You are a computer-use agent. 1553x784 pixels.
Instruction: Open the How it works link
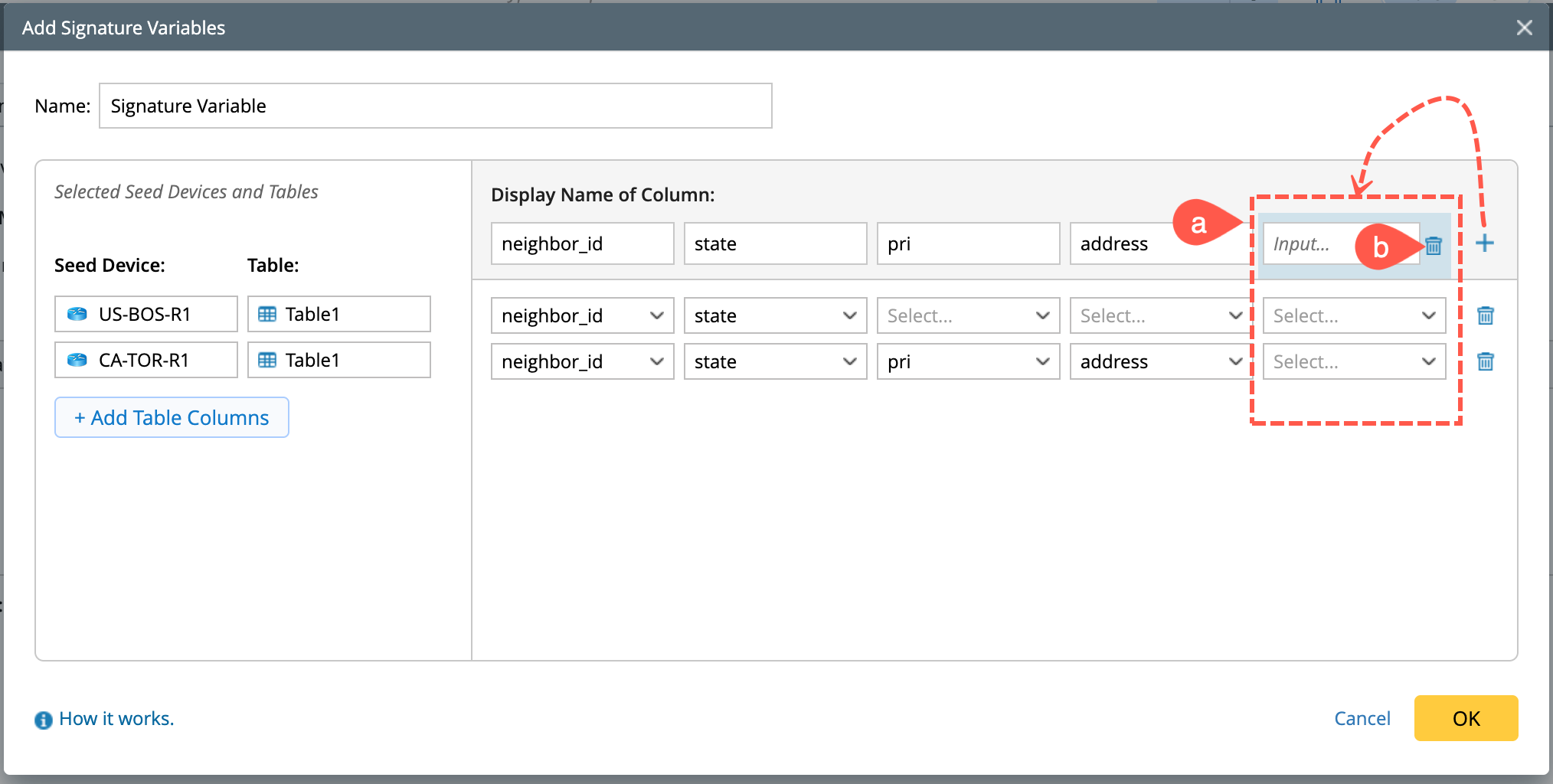116,718
